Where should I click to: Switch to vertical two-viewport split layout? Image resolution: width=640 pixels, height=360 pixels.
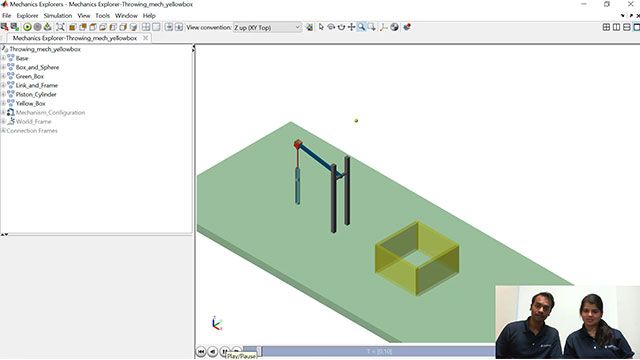[616, 27]
